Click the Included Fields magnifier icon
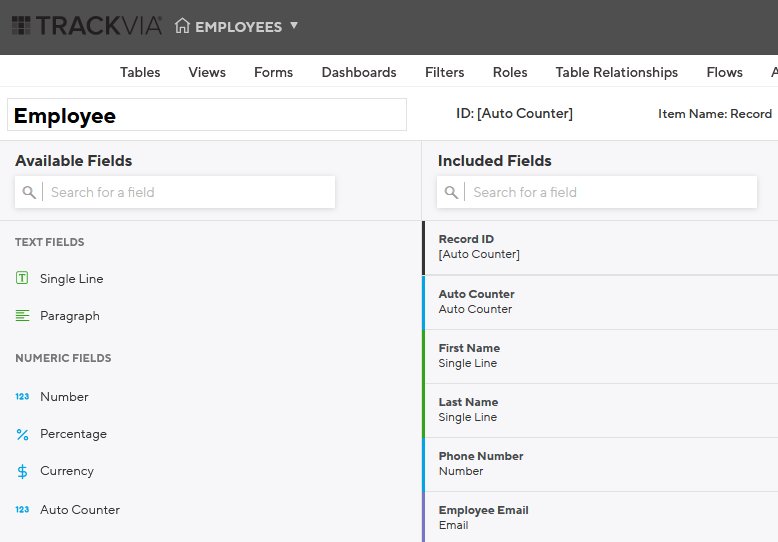Screen dimensions: 778x542 point(451,192)
